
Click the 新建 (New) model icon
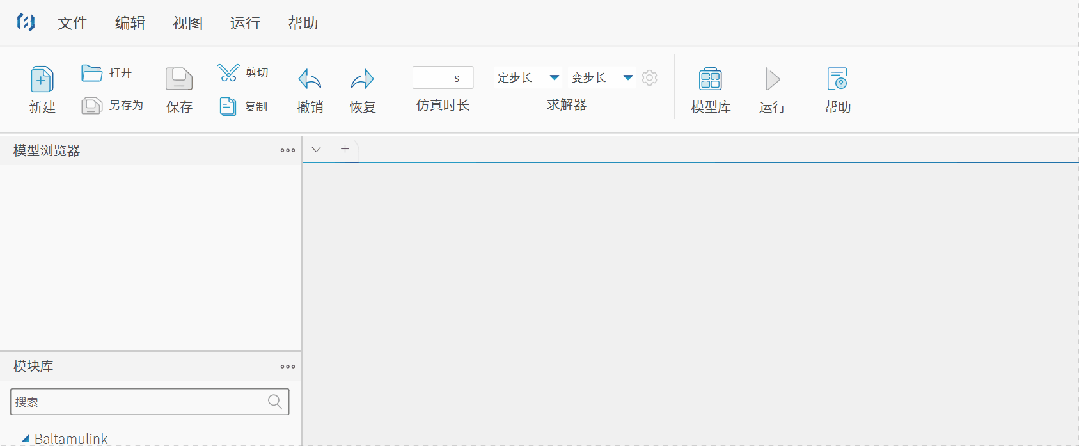click(x=41, y=79)
